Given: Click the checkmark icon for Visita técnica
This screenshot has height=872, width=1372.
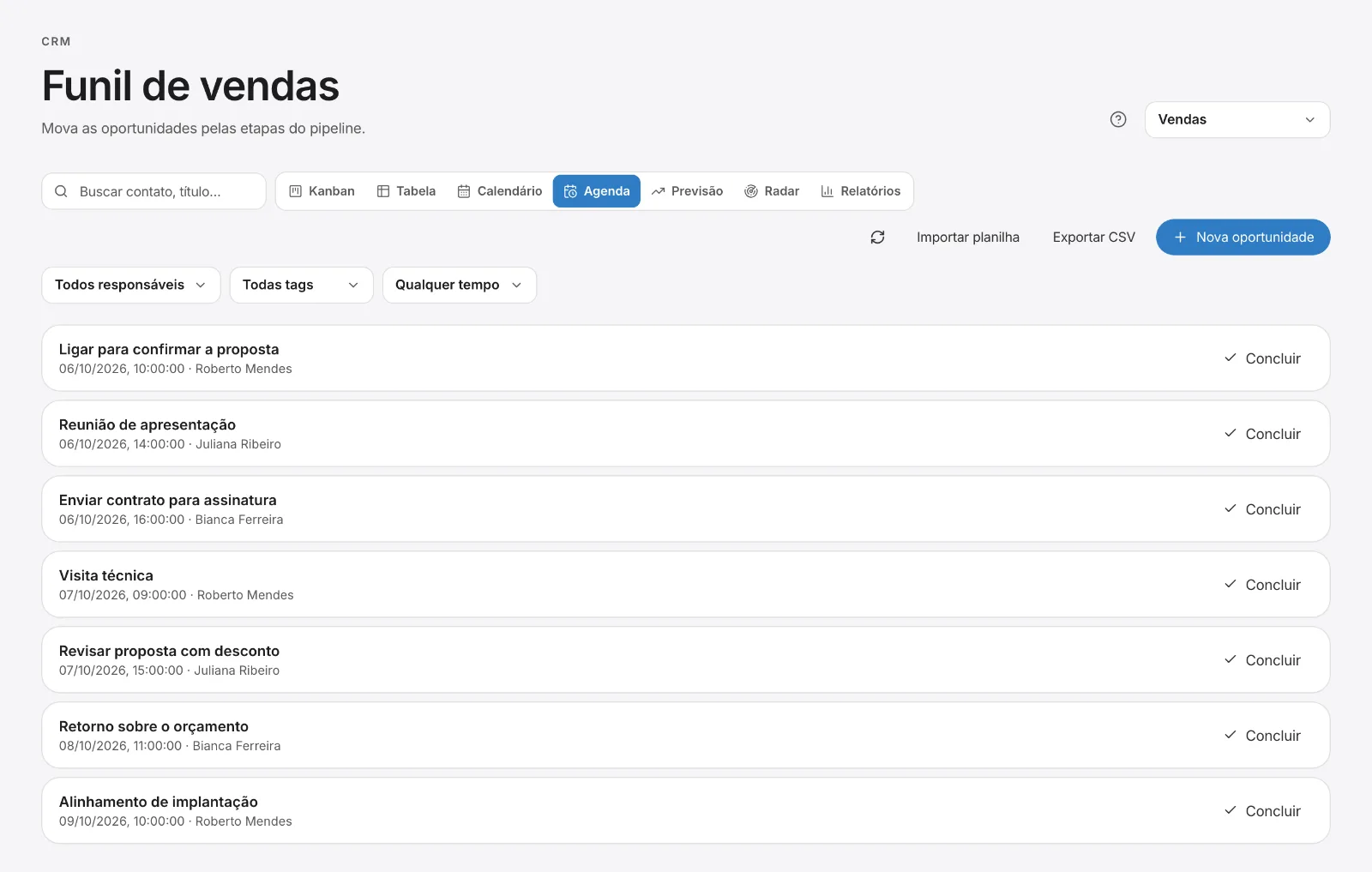Looking at the screenshot, I should tap(1231, 584).
